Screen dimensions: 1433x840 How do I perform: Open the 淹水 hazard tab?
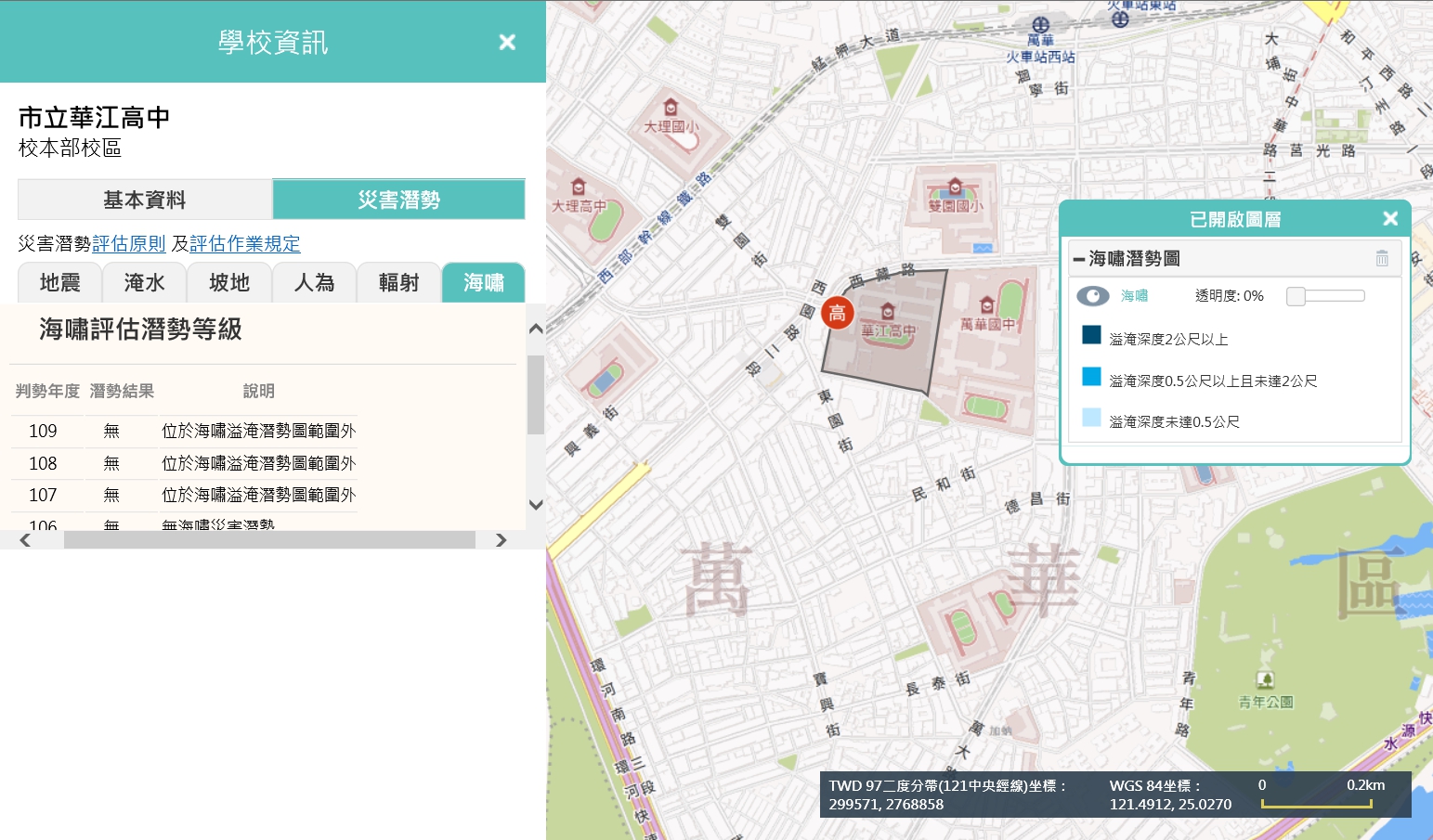[x=144, y=282]
